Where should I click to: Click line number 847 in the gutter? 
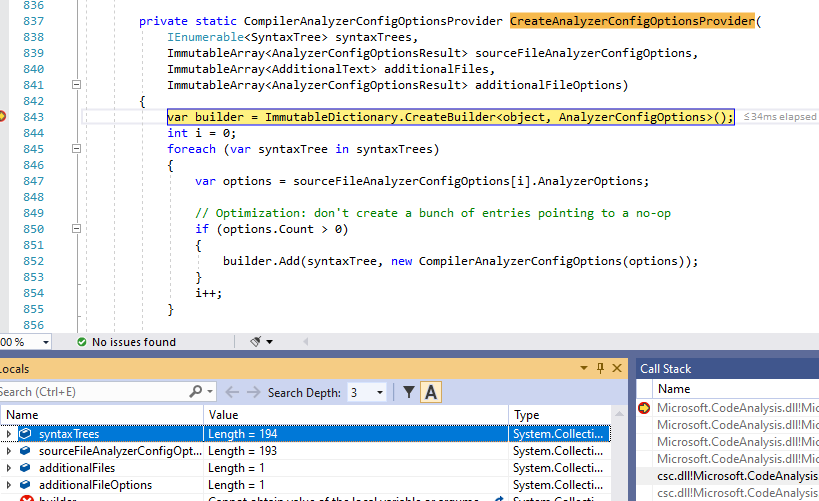pos(33,181)
